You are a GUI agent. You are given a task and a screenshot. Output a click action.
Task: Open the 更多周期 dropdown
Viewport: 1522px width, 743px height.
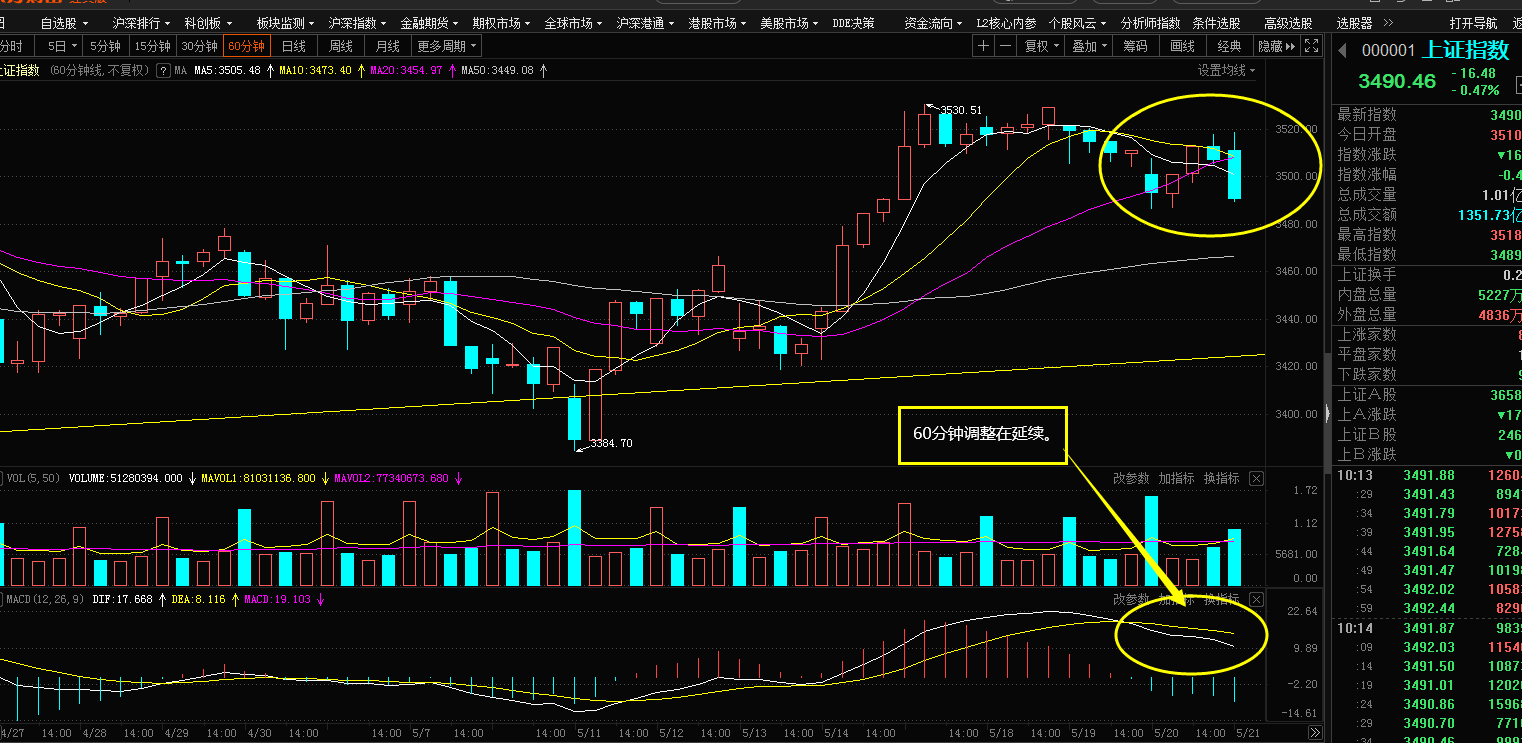447,46
